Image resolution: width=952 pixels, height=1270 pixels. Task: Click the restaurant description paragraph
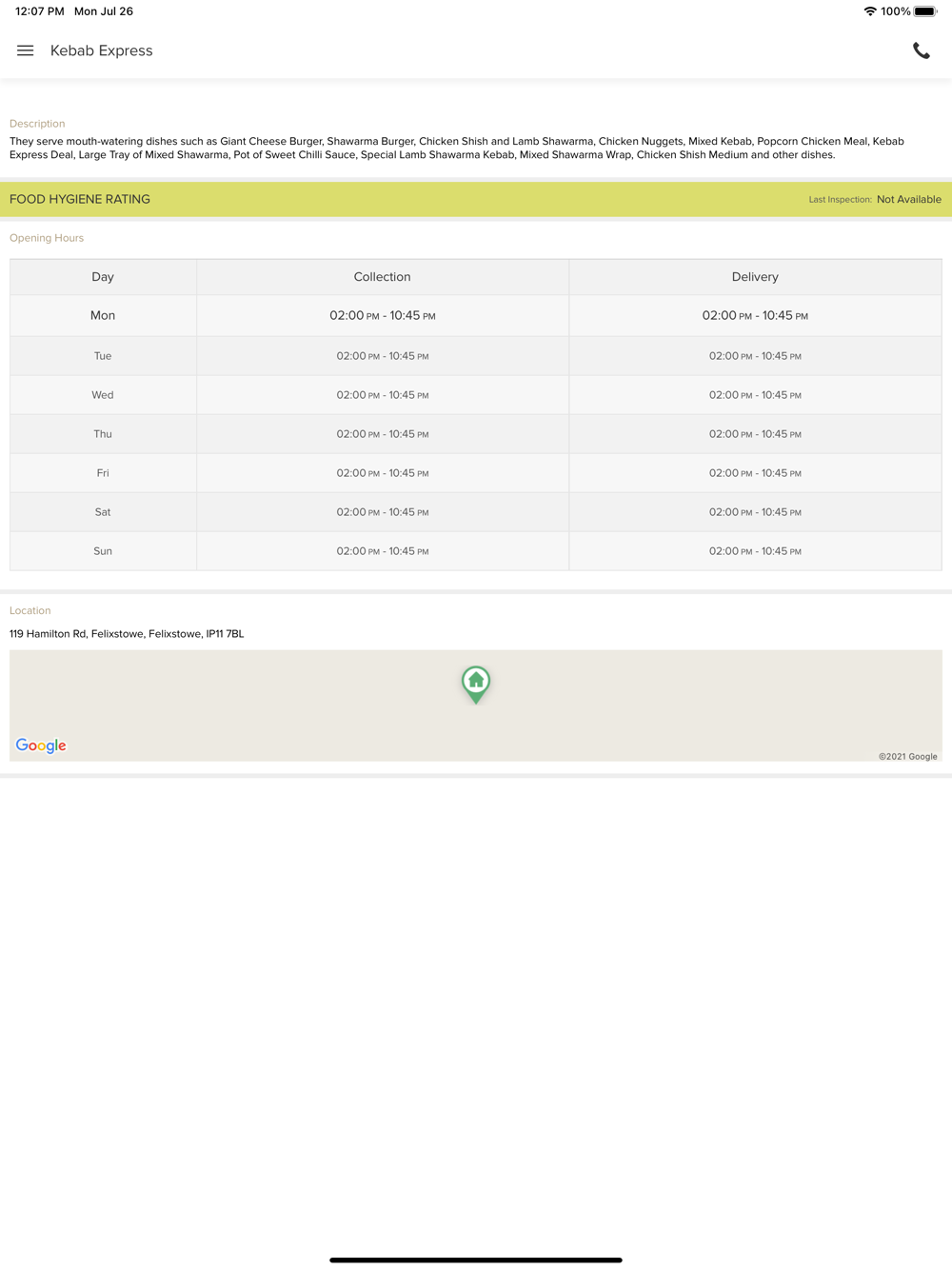[457, 148]
